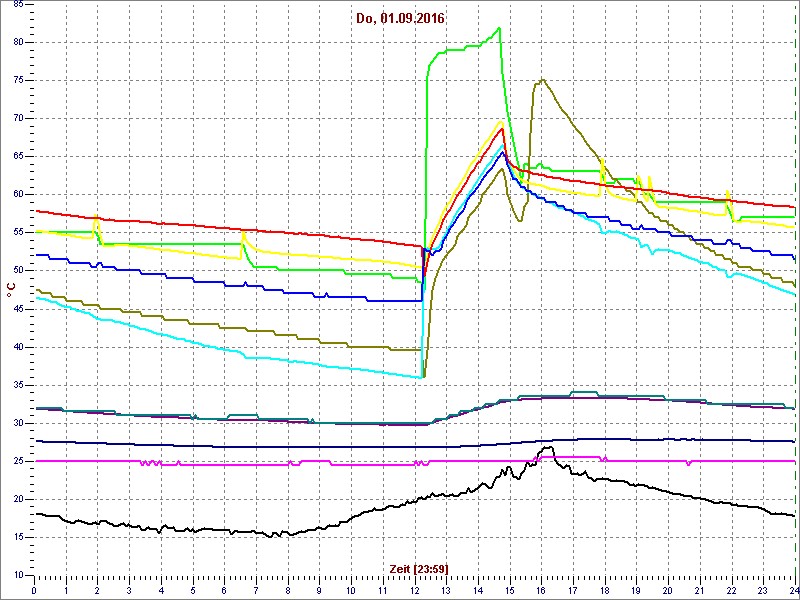This screenshot has height=600, width=800.
Task: Click hour 4 on the time axis
Action: pyautogui.click(x=161, y=591)
